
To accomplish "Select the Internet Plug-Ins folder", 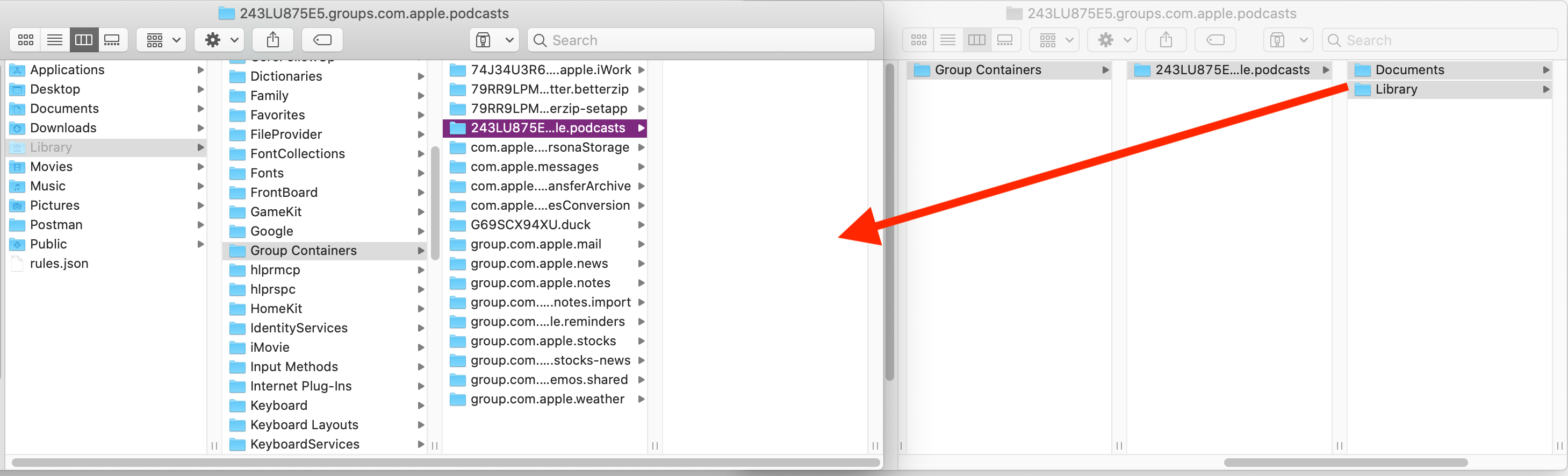I will (326, 386).
